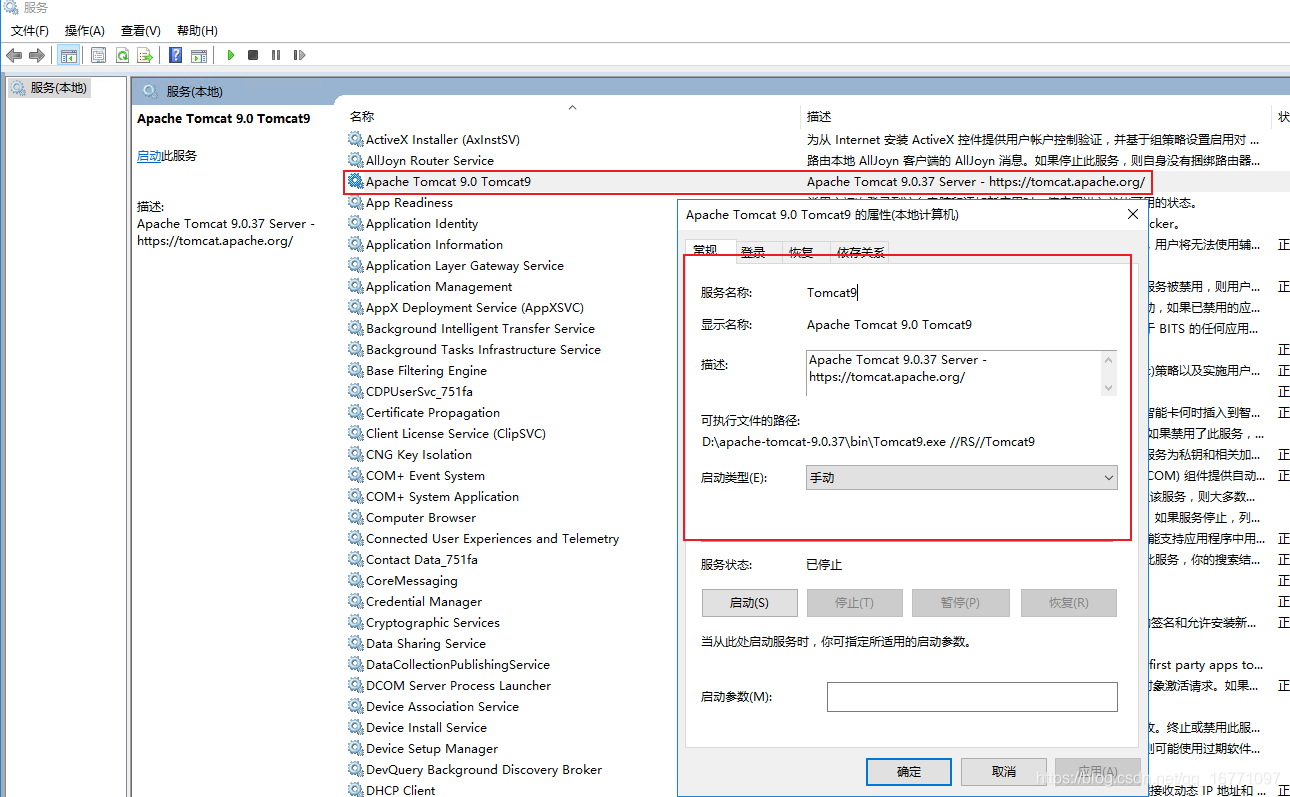Open the 启动类型 startup type dropdown

[961, 478]
